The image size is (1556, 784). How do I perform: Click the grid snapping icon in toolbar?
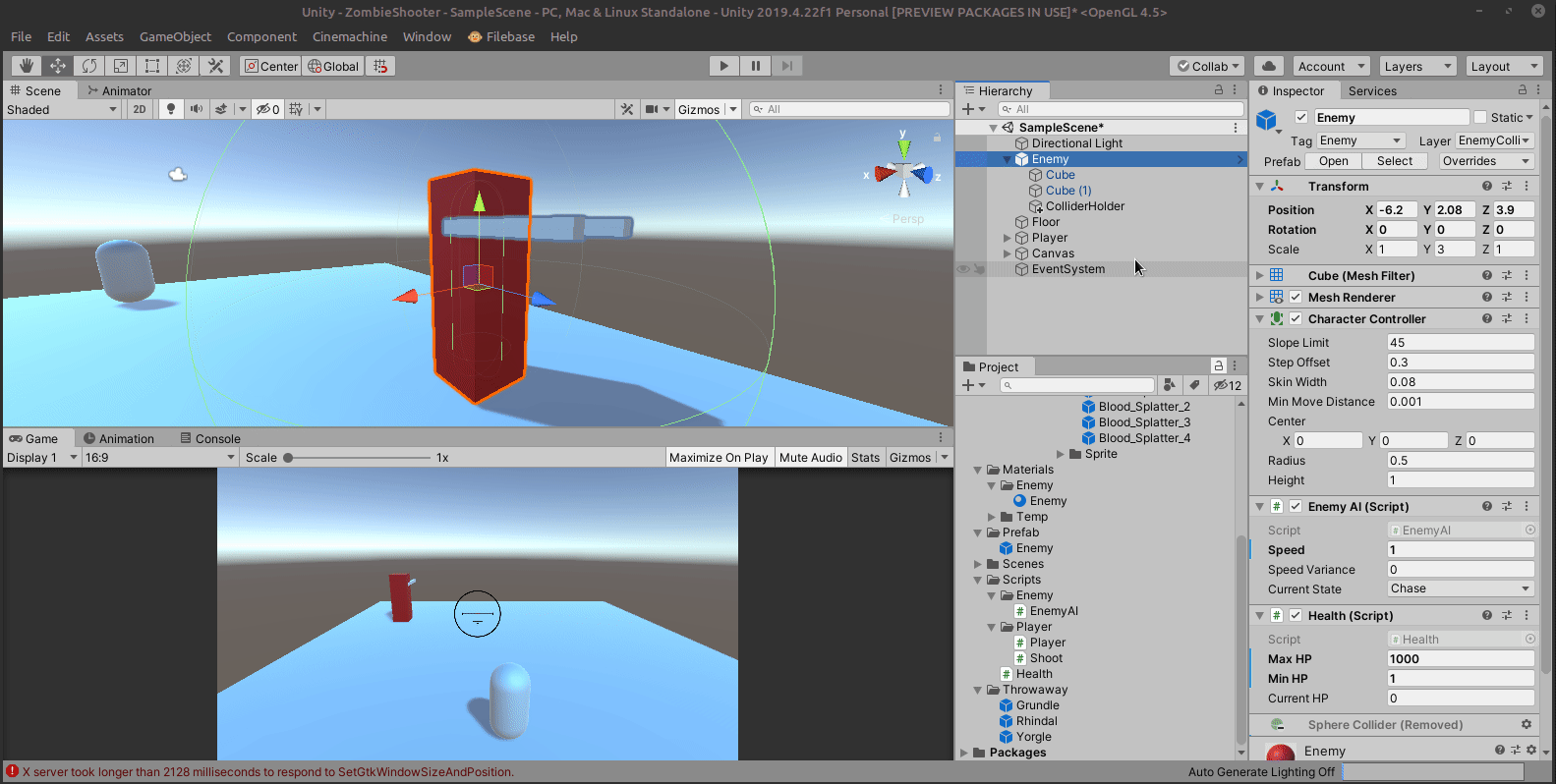tap(381, 66)
